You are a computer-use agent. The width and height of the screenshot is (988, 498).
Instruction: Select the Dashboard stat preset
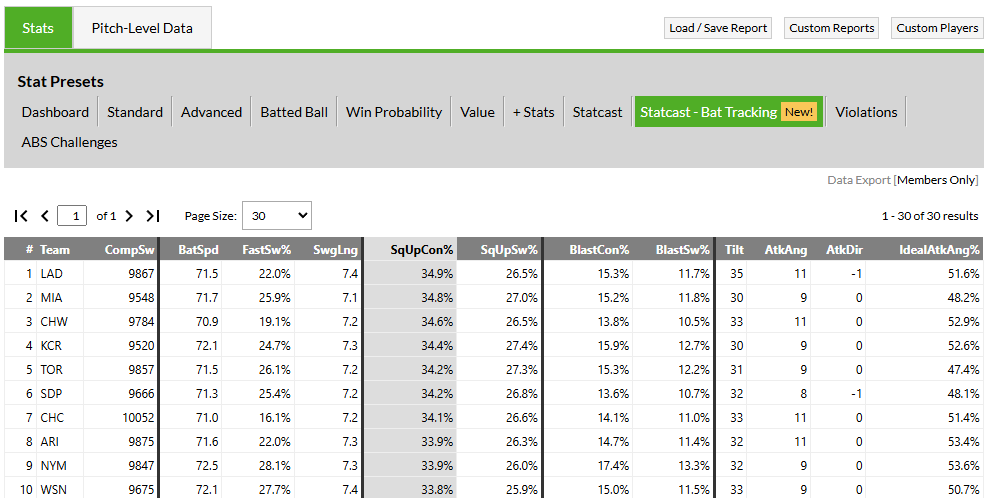(x=55, y=112)
